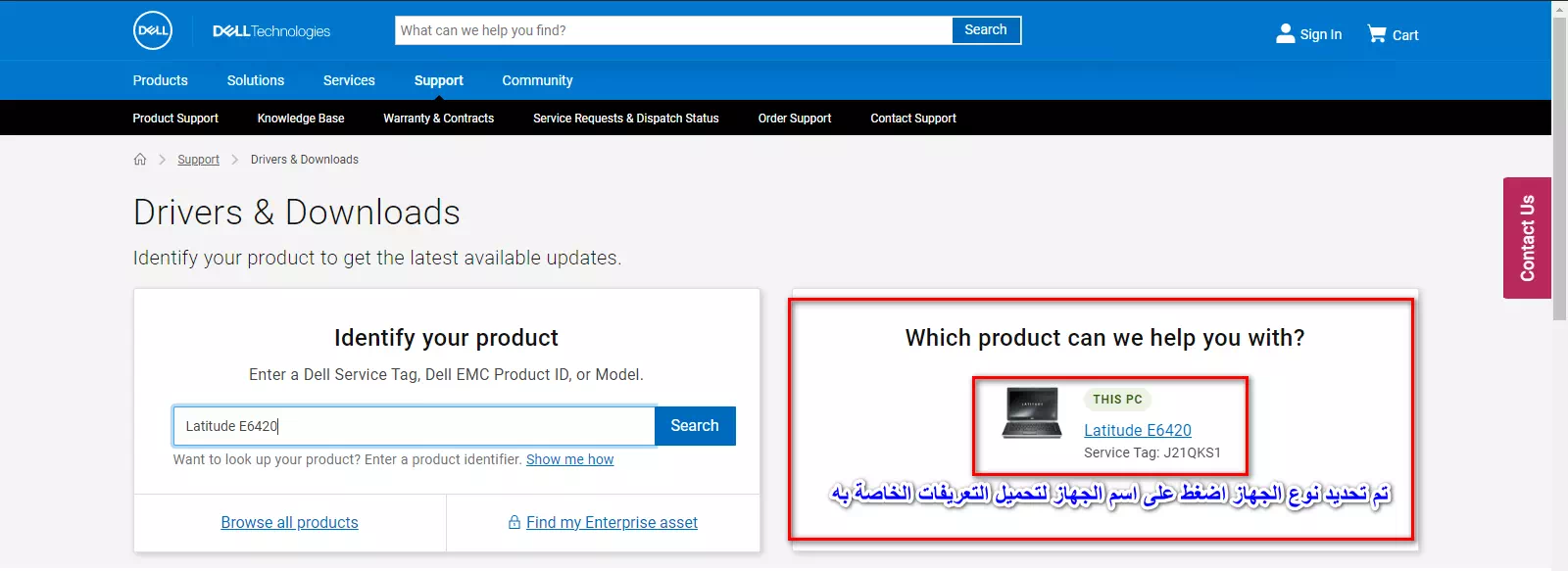Click the round Dell logo
The width and height of the screenshot is (1568, 571).
pos(153,30)
